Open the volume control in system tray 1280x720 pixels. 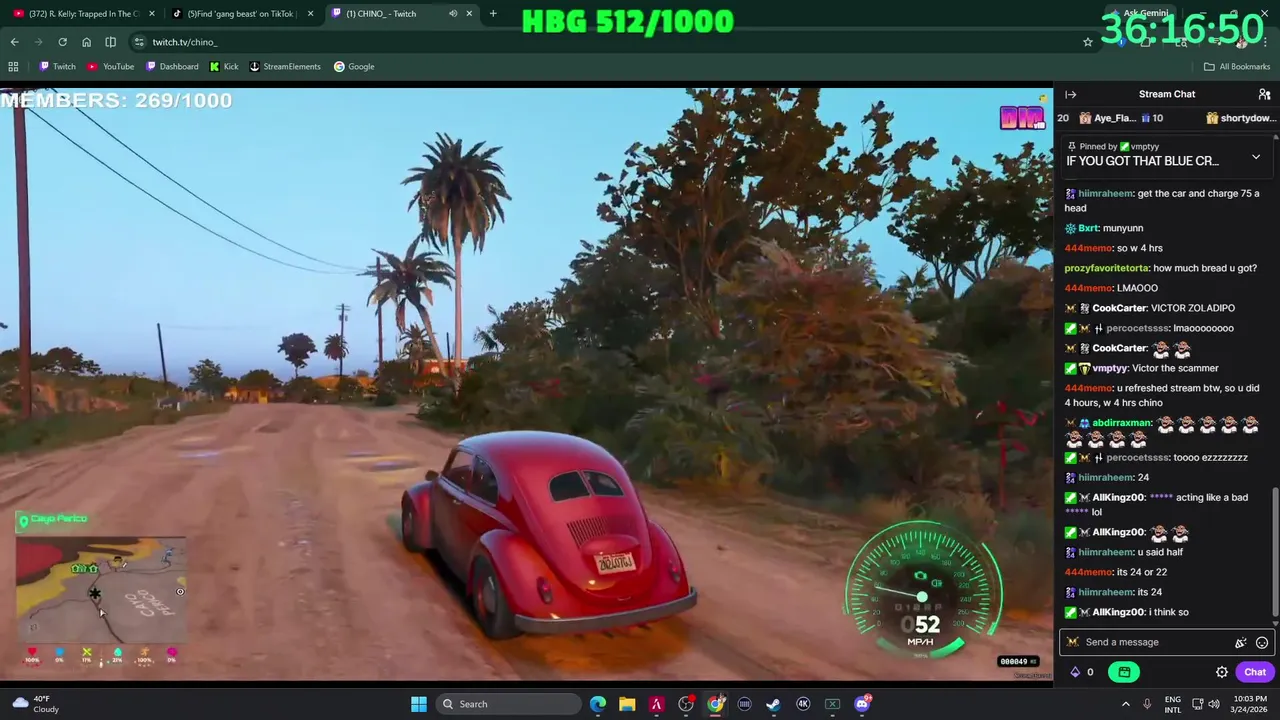click(x=1214, y=704)
